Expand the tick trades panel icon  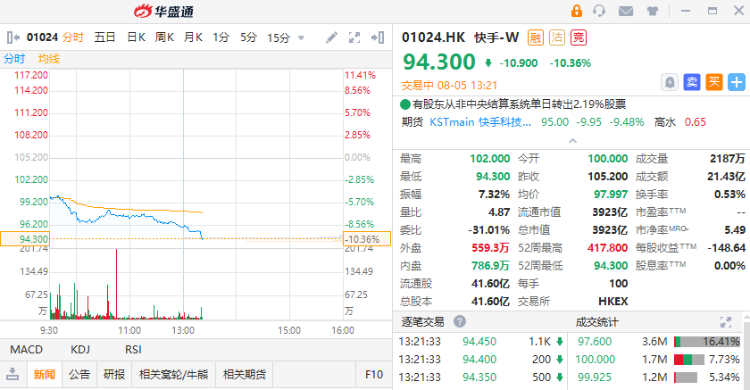pyautogui.click(x=726, y=322)
